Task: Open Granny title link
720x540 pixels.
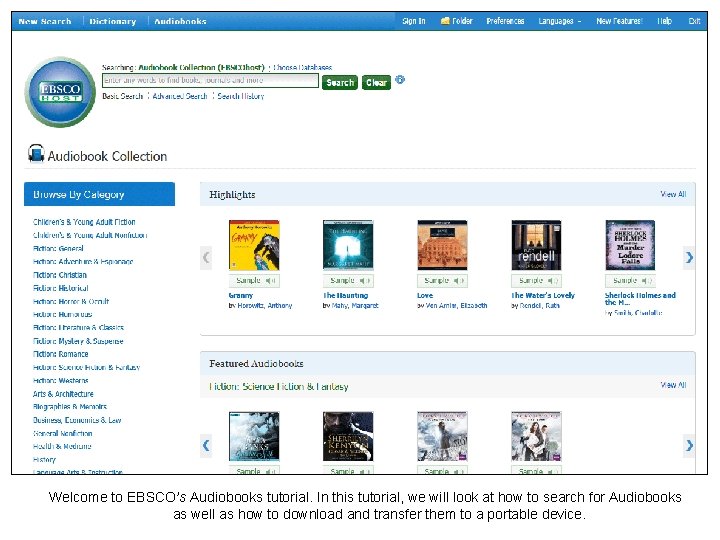Action: 241,296
